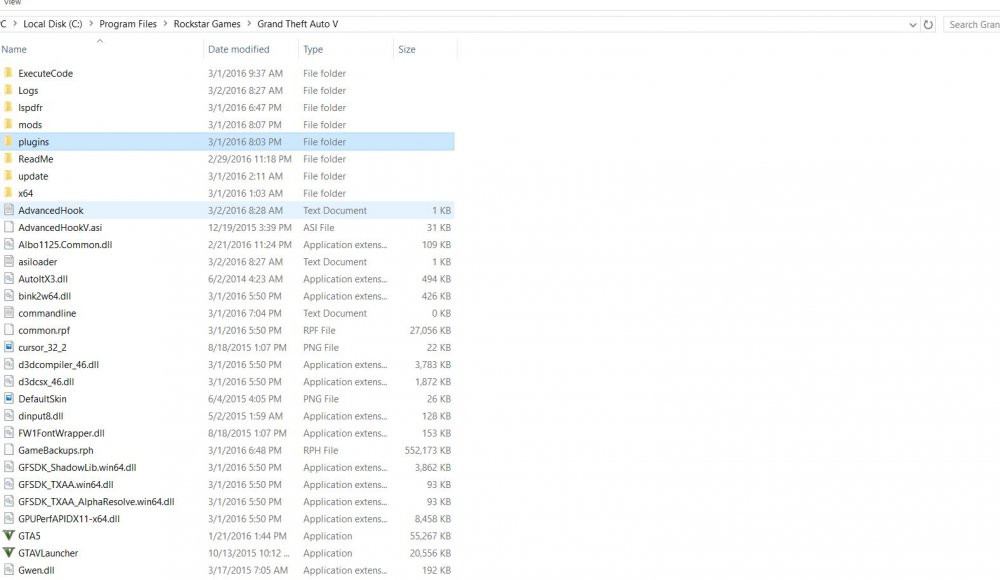
Task: Click the RPF File type cell
Action: coord(320,330)
